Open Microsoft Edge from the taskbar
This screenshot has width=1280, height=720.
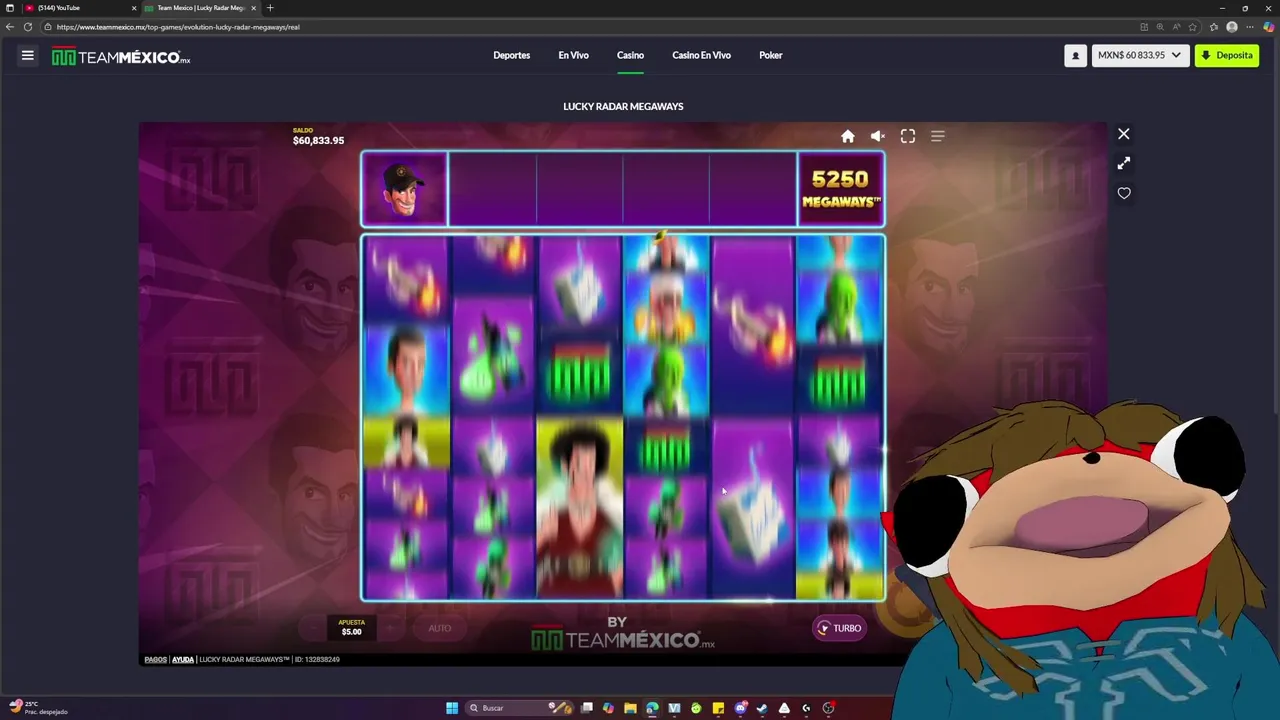click(x=652, y=708)
